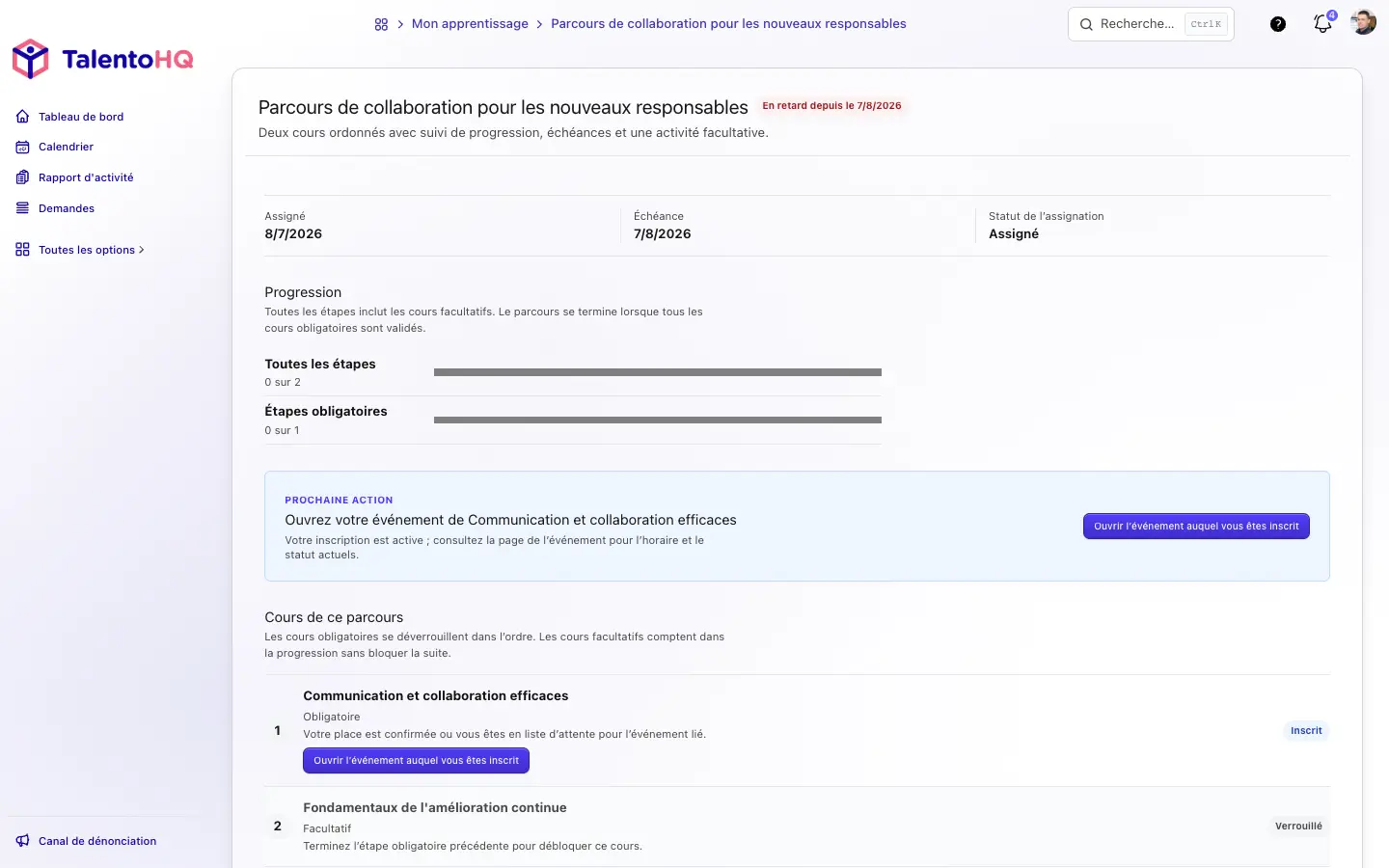Open the enrolled event under course 1
The width and height of the screenshot is (1389, 868).
pyautogui.click(x=416, y=761)
